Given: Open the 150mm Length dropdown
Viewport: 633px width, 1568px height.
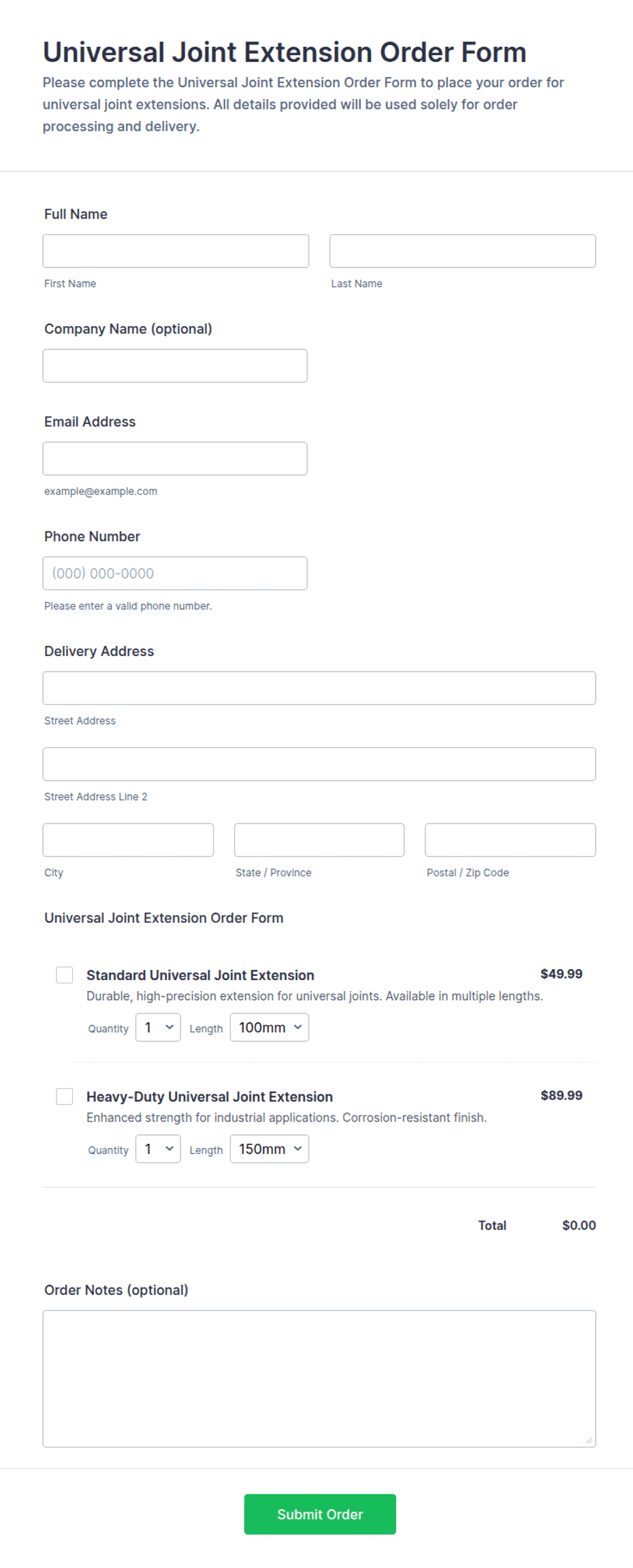Looking at the screenshot, I should point(270,1148).
